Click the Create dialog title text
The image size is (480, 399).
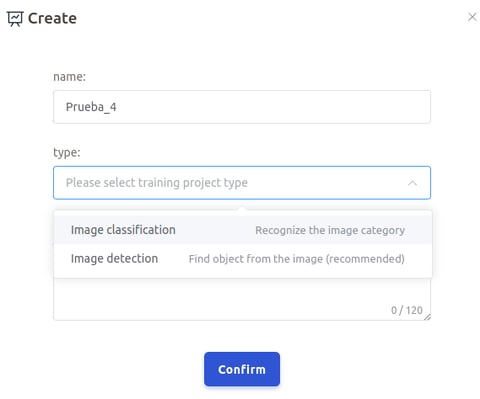click(52, 18)
